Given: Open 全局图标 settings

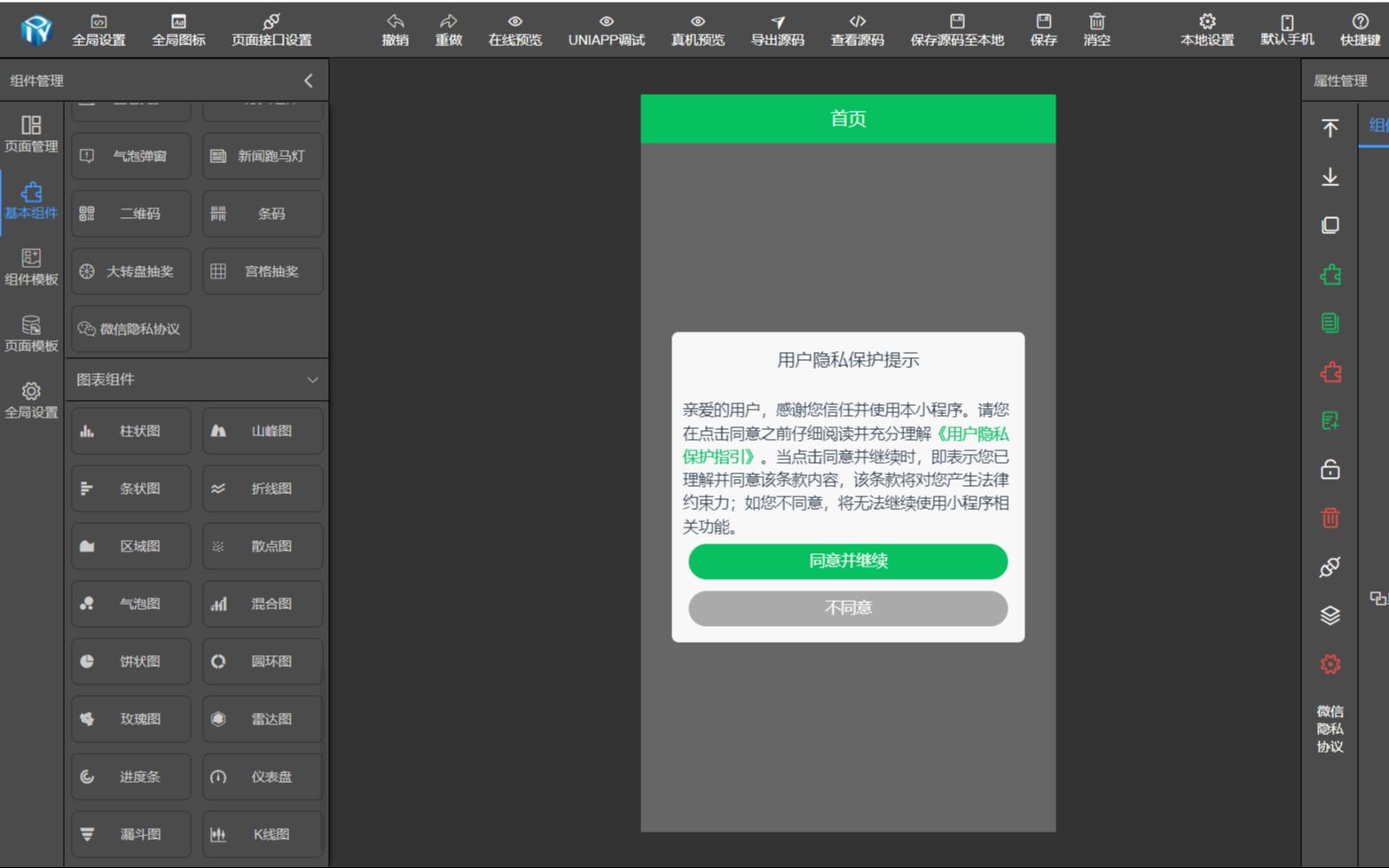Looking at the screenshot, I should click(178, 30).
